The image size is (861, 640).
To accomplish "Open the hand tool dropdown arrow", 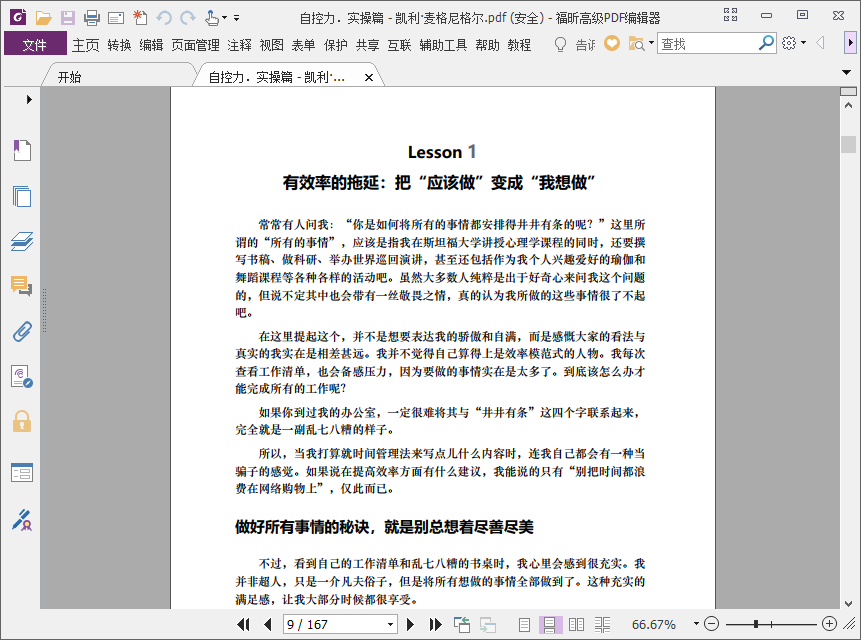I will click(224, 18).
